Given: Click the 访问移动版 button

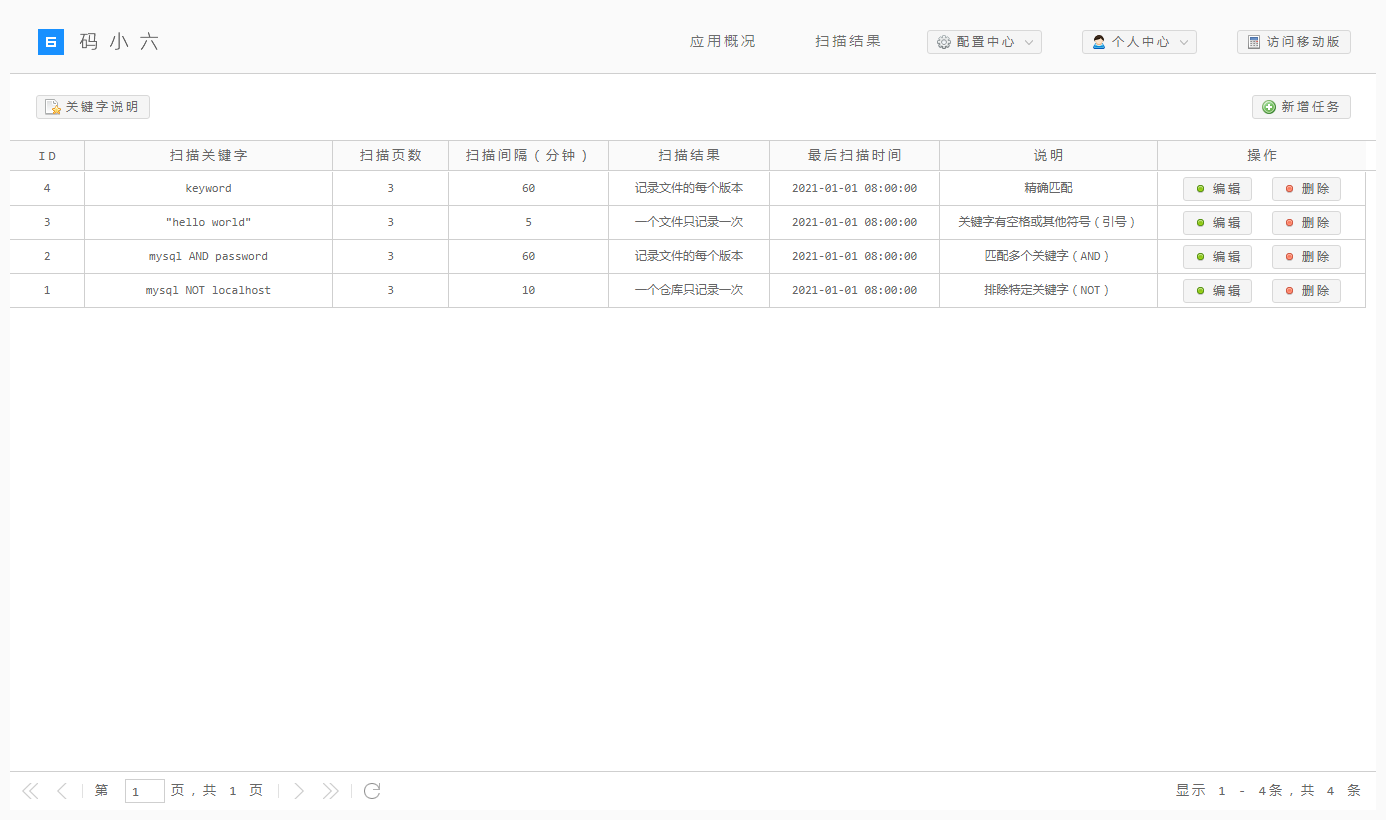Looking at the screenshot, I should [x=1294, y=42].
